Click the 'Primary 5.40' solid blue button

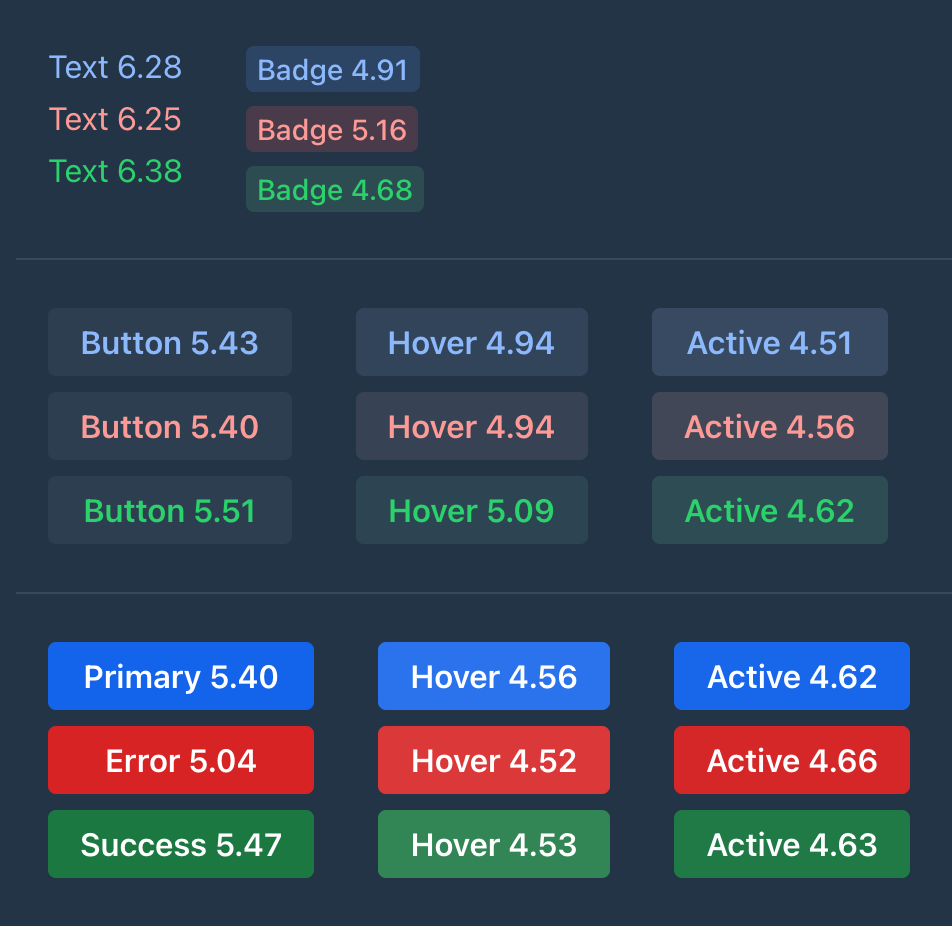tap(180, 676)
